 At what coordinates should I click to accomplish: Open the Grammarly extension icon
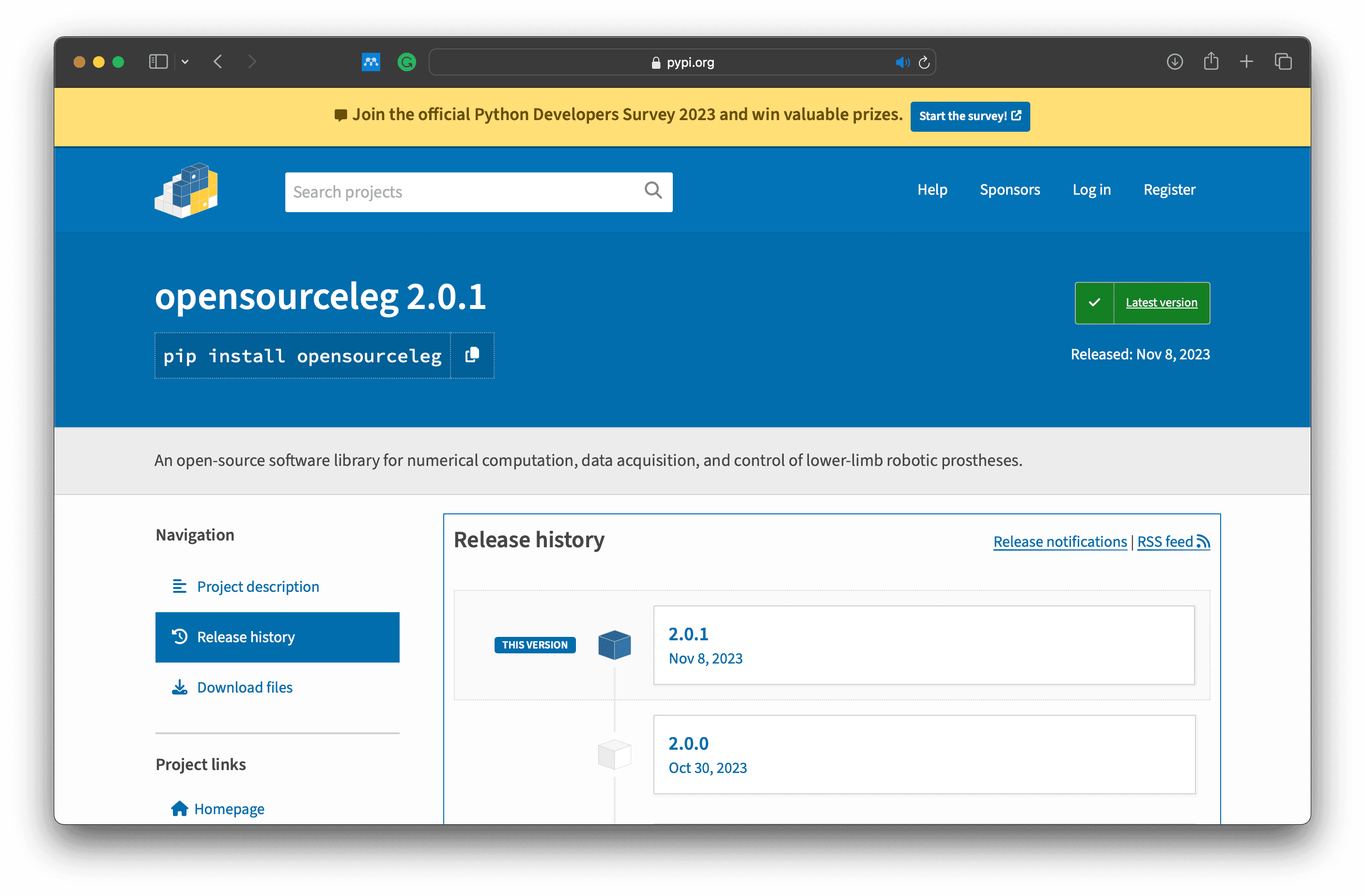(406, 62)
